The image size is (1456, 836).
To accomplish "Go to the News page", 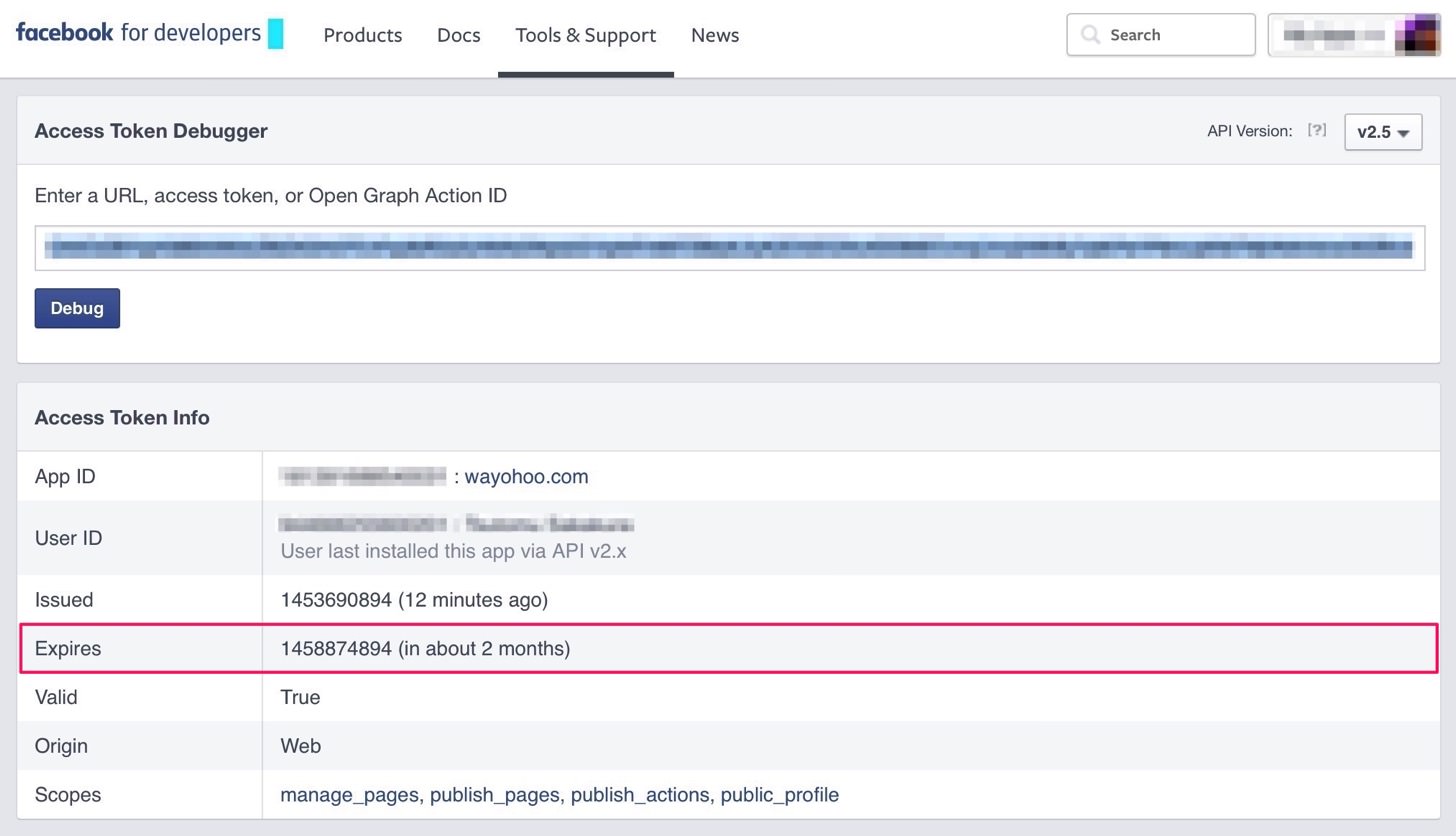I will click(x=715, y=35).
